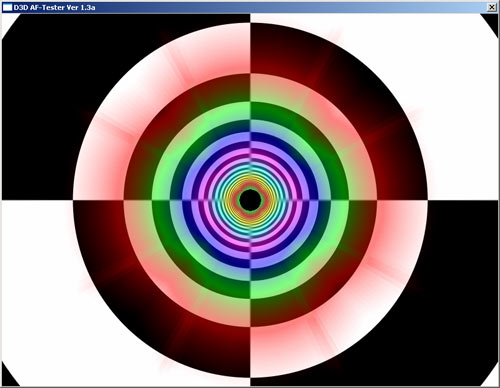Click the black circle at pattern center

pyautogui.click(x=250, y=200)
